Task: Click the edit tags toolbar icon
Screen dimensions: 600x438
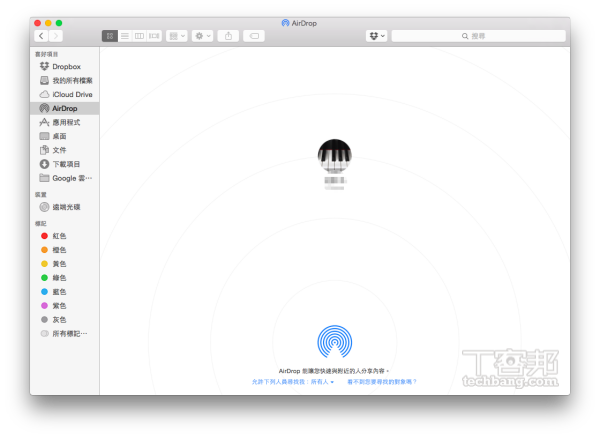Action: [254, 36]
